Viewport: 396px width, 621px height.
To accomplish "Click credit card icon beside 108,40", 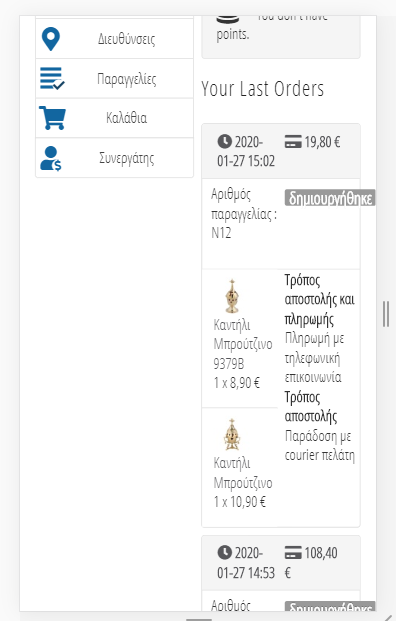I will 293,552.
